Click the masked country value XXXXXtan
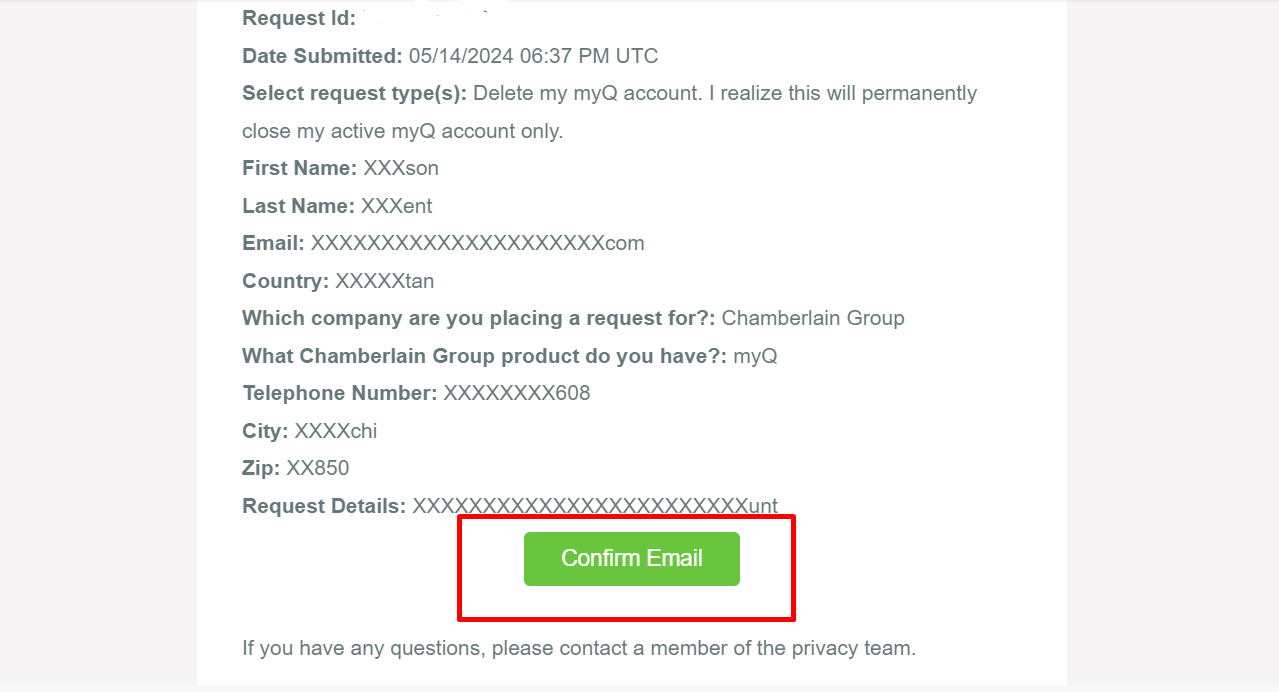Screen dimensions: 1279x692 [385, 281]
